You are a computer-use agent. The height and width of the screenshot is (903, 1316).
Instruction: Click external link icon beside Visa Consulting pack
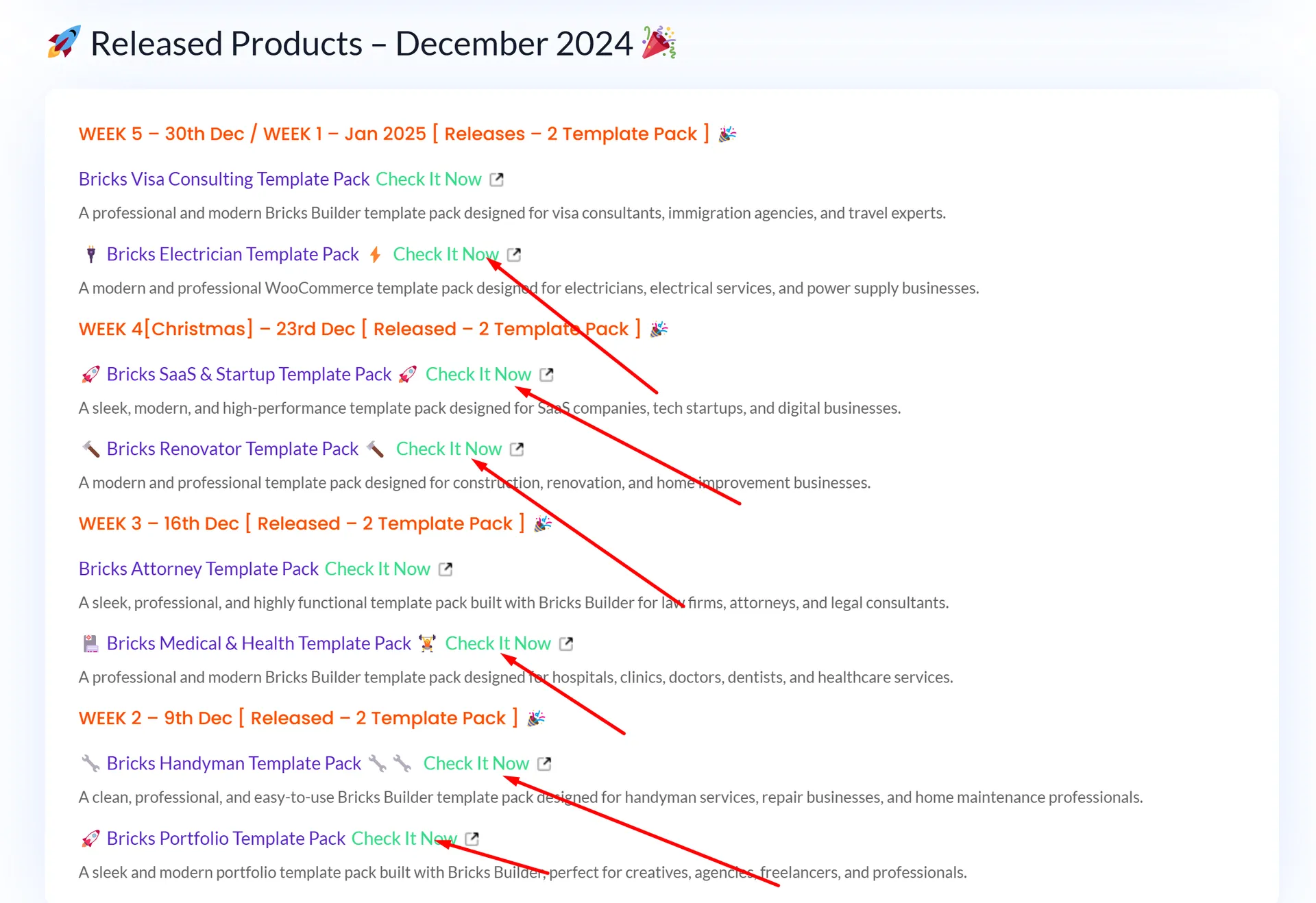(x=497, y=180)
